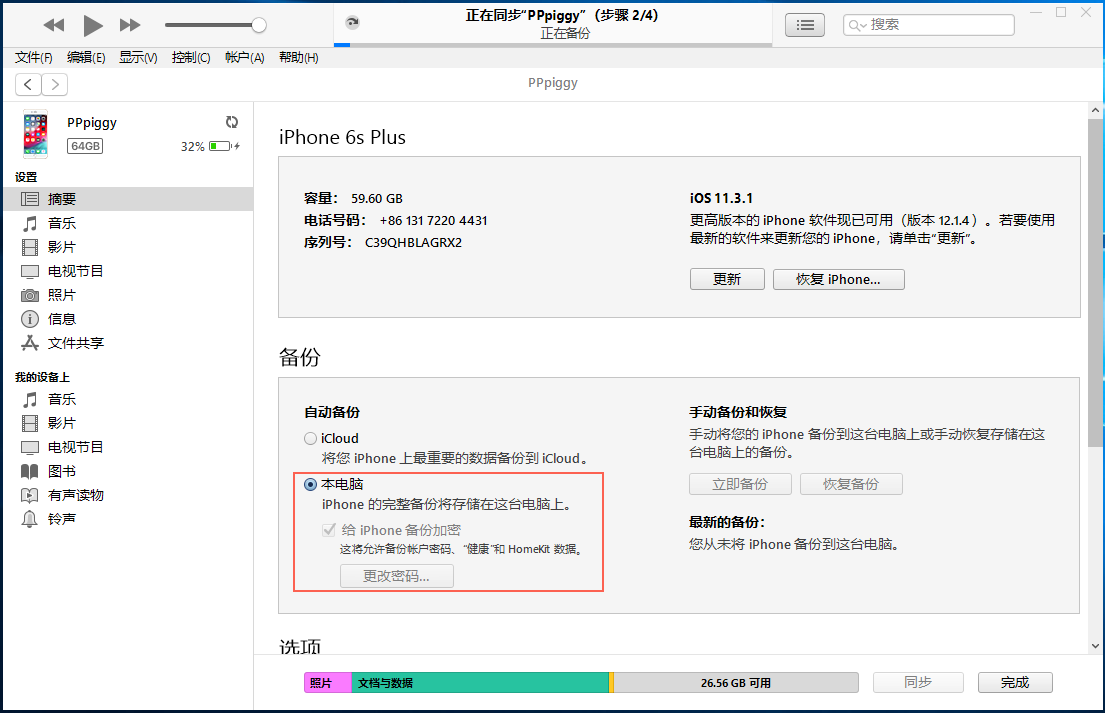This screenshot has height=713, width=1105.
Task: Open the 帐户(A) menu
Action: 245,58
